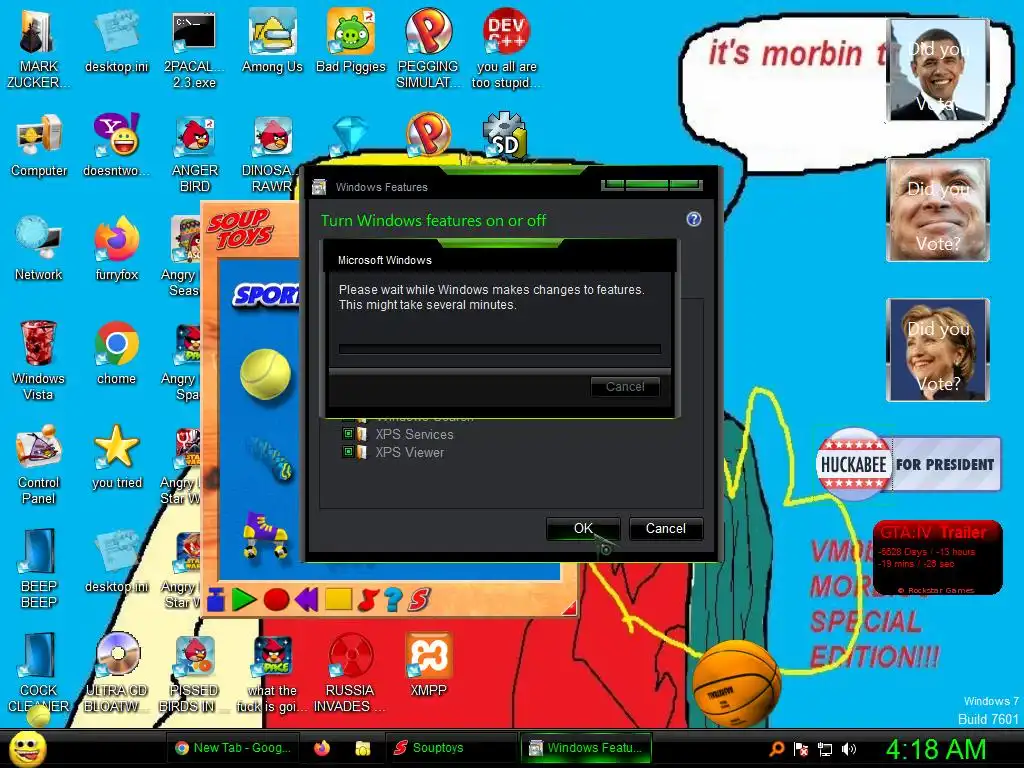The height and width of the screenshot is (768, 1024).
Task: Launch the DINOSA RAWR shortcut
Action: [x=272, y=153]
